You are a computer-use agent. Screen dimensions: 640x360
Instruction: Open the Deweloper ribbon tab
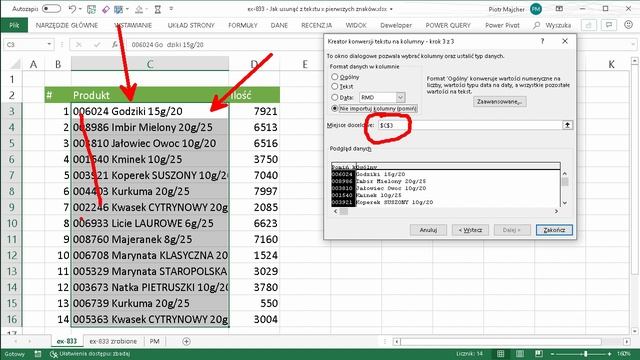click(x=396, y=25)
